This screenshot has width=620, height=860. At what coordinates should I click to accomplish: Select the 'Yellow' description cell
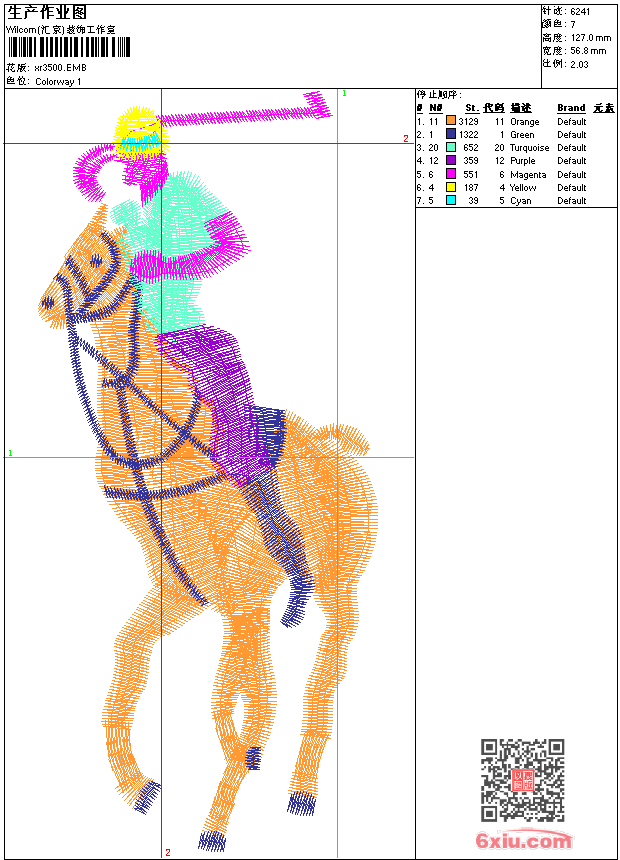[523, 188]
